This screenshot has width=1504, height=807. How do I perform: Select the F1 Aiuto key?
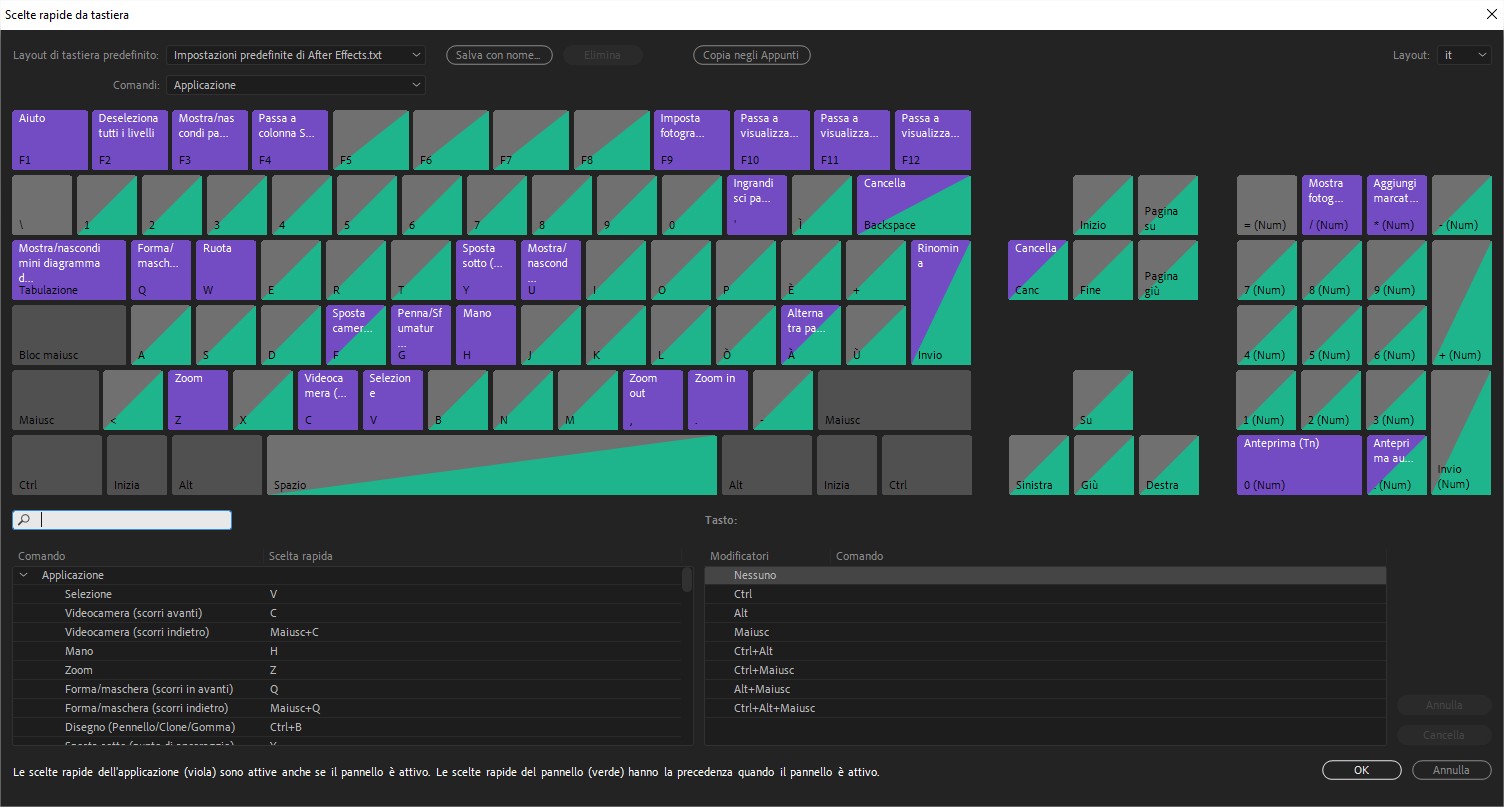(50, 140)
